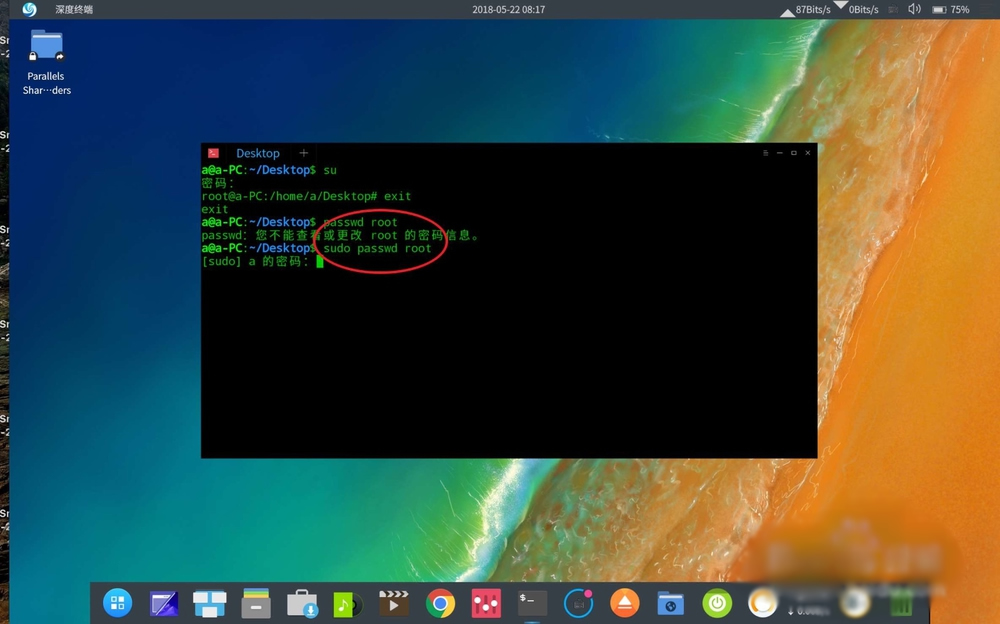1000x624 pixels.
Task: Launch Google Chrome from the dock
Action: point(440,603)
